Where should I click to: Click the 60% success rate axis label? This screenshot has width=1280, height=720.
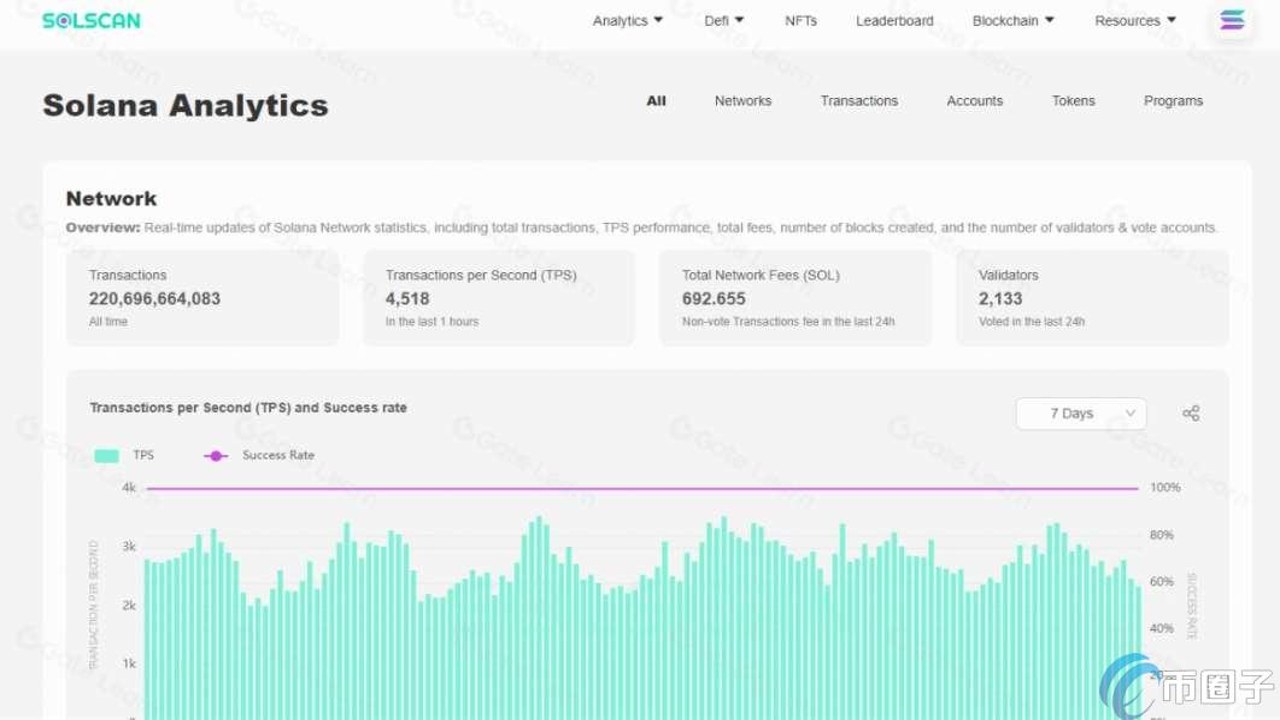[x=1162, y=581]
